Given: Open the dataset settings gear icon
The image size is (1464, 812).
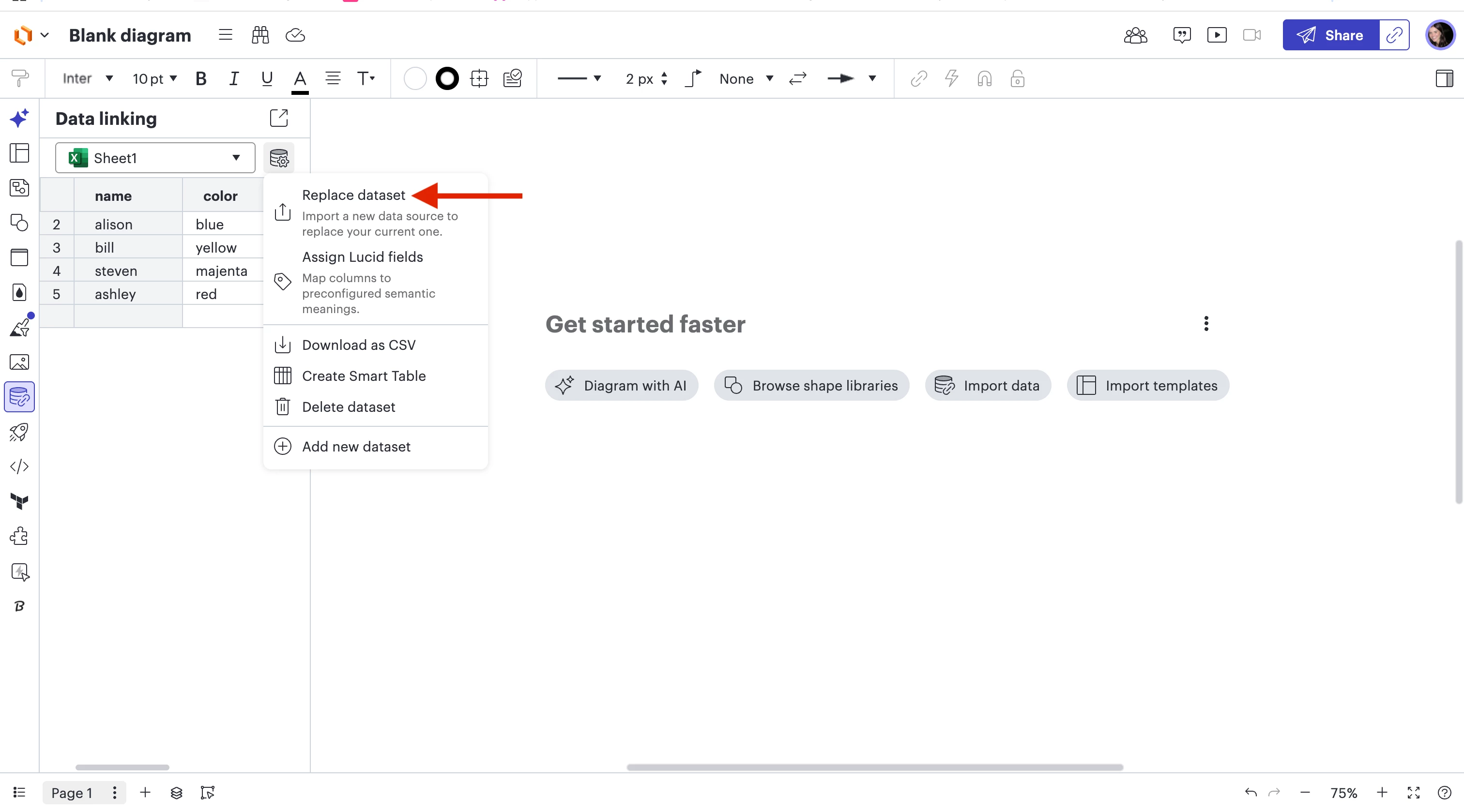Looking at the screenshot, I should 278,158.
